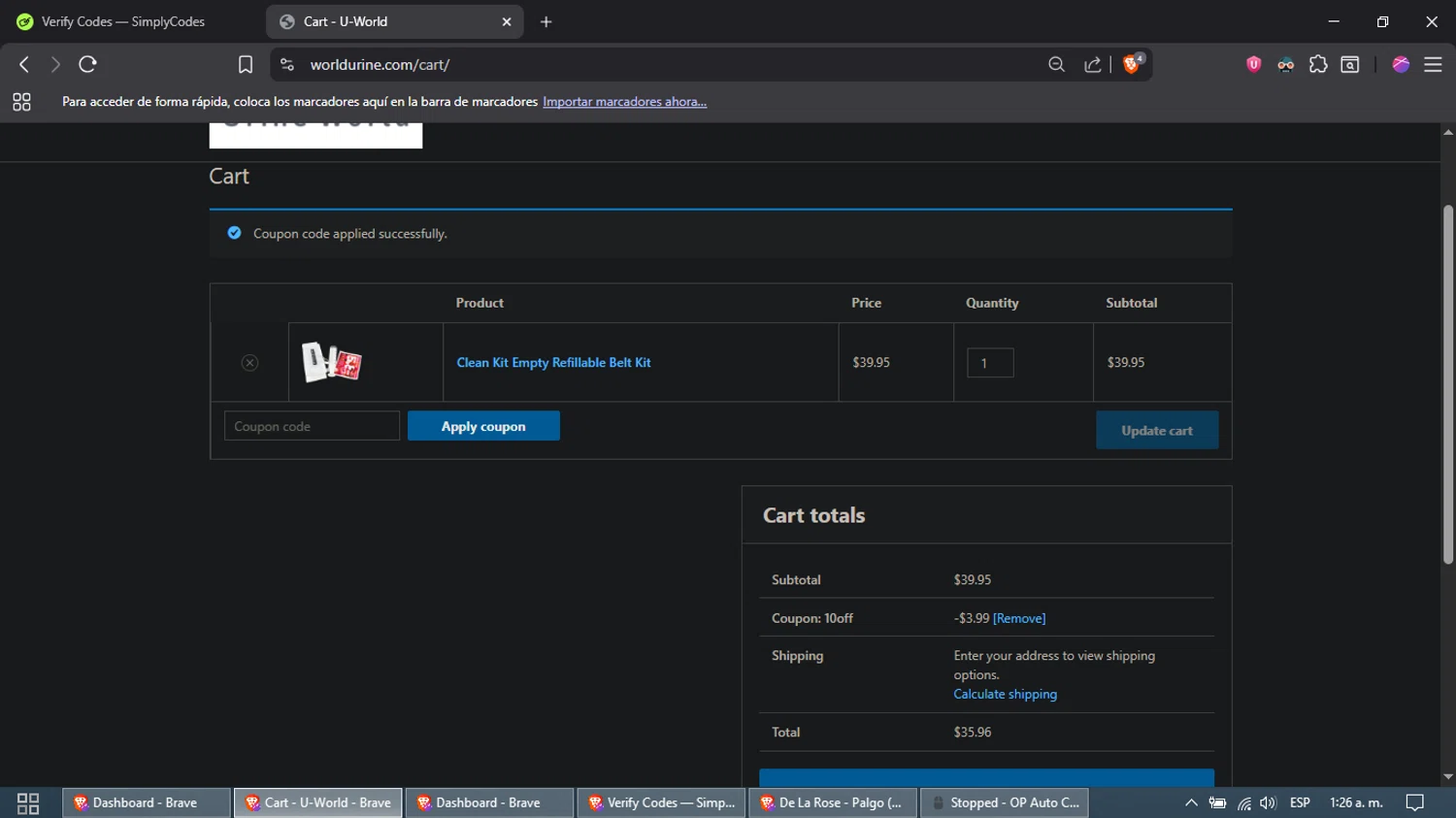View site information icon beside the URL

pos(287,65)
